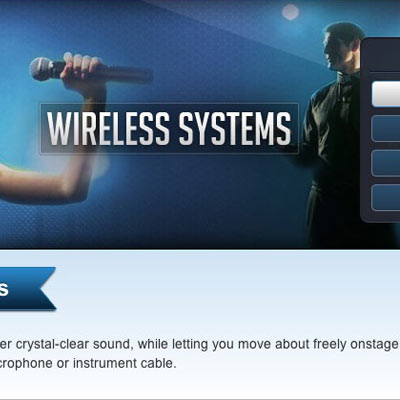Click the microphone head in the banner
This screenshot has width=400, height=400.
42,69
